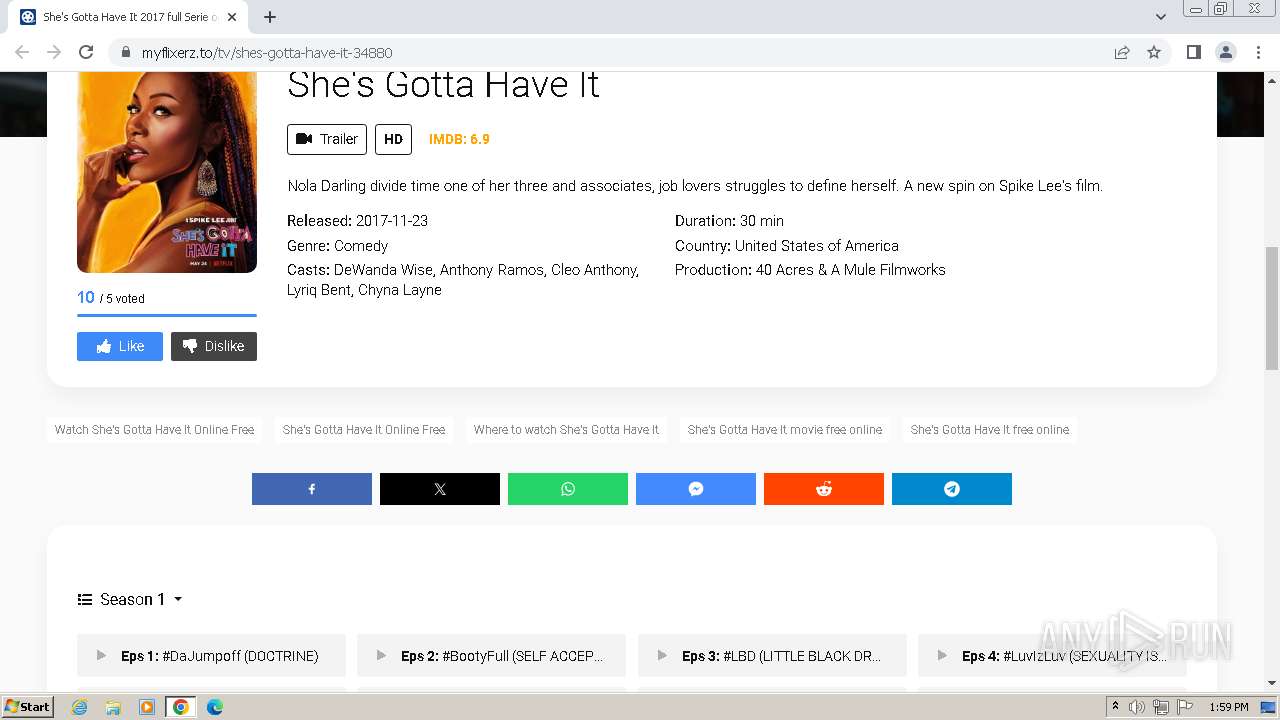
Task: Open File Explorer from taskbar
Action: pos(113,707)
